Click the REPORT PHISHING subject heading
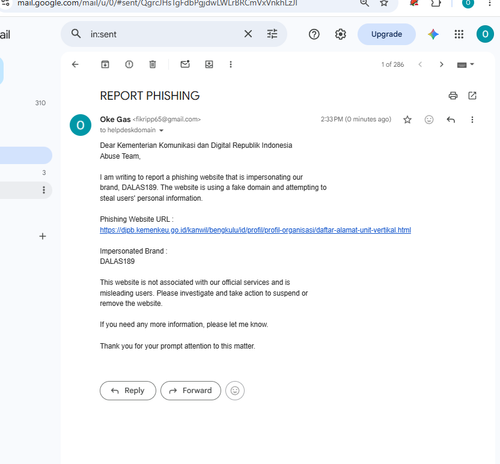This screenshot has height=464, width=500. [x=150, y=96]
